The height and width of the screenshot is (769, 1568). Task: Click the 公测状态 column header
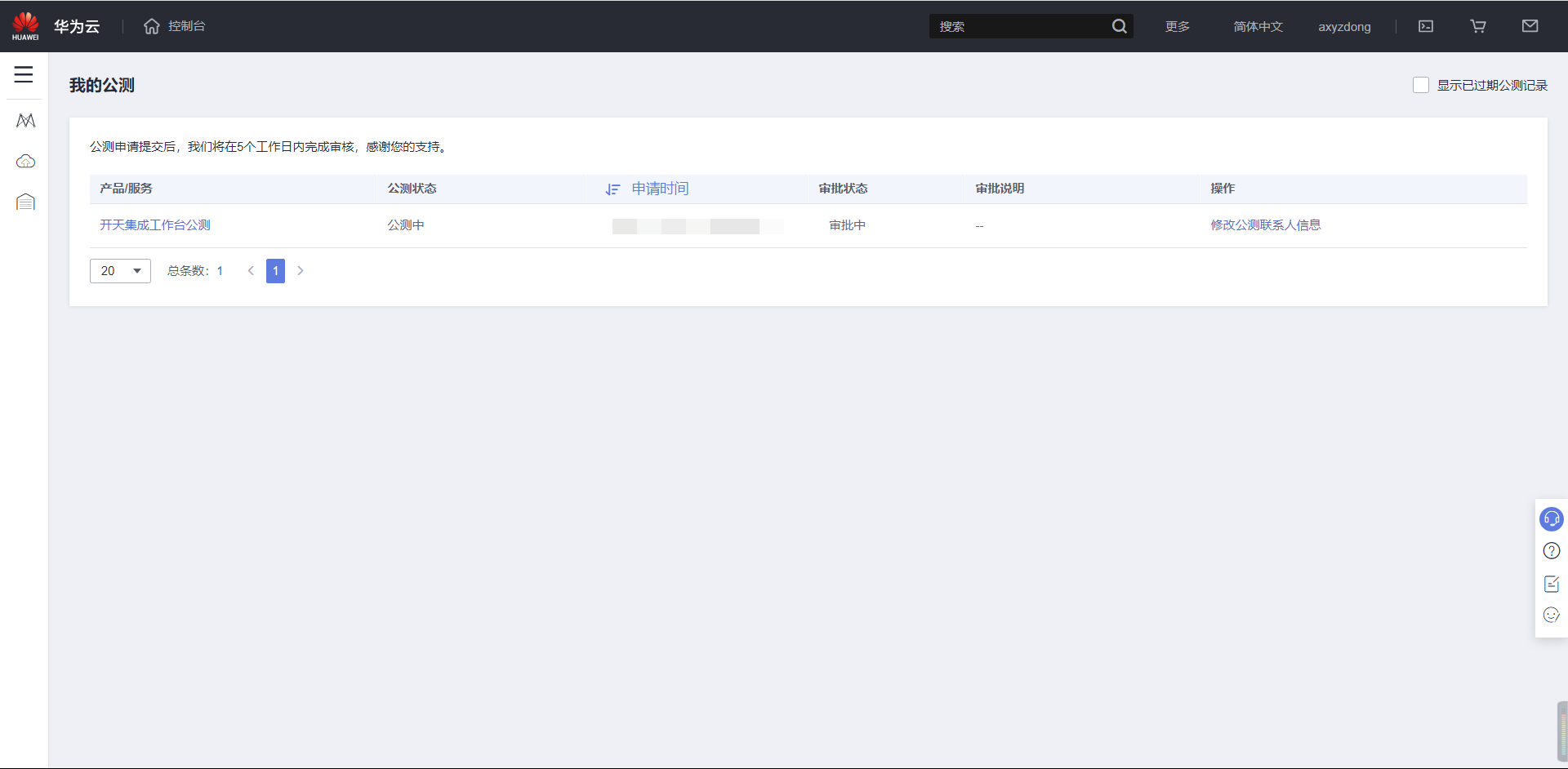412,189
